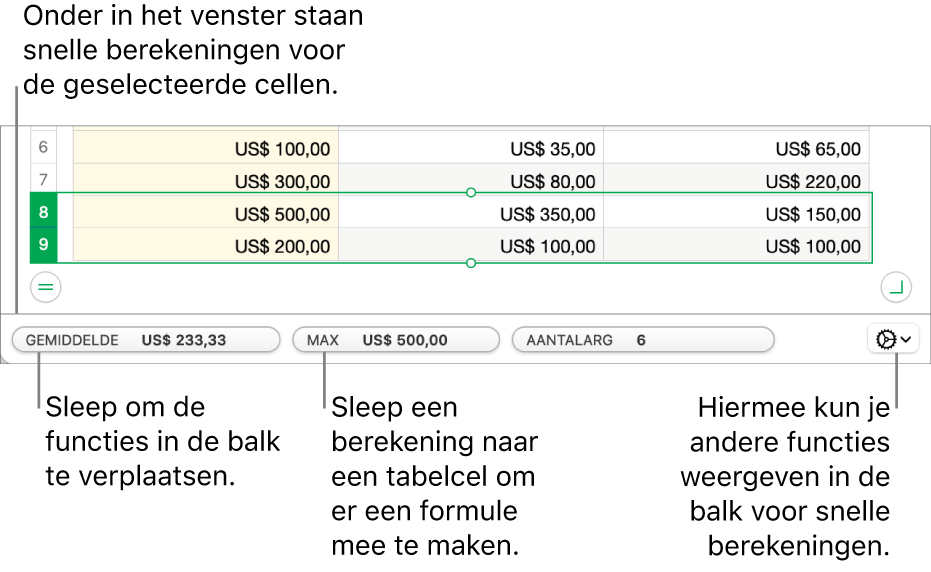Click cell containing US$ 35,00

[x=471, y=149]
